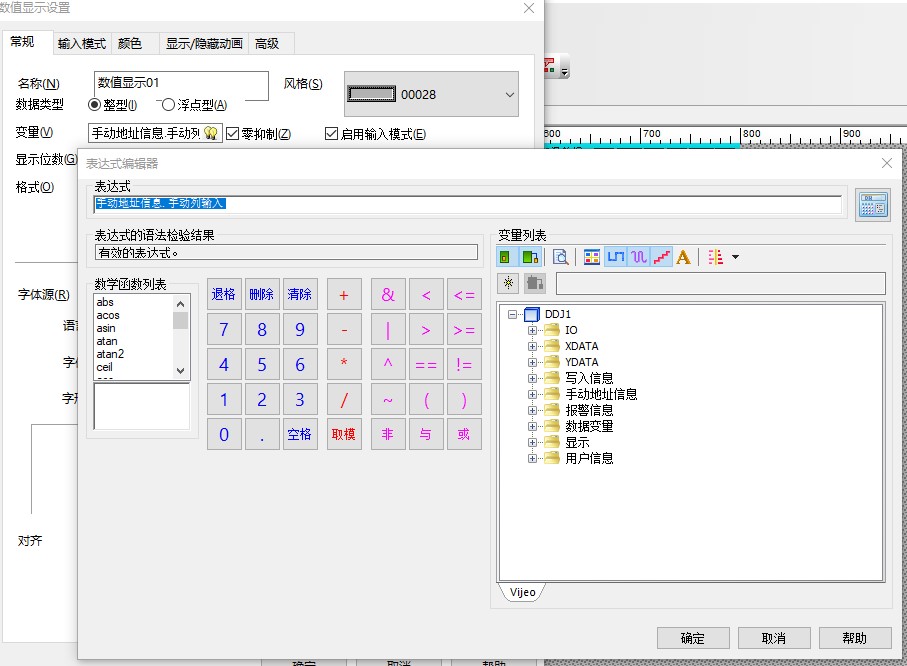Click 确定 in the expression editor
This screenshot has height=666, width=907.
pos(692,638)
